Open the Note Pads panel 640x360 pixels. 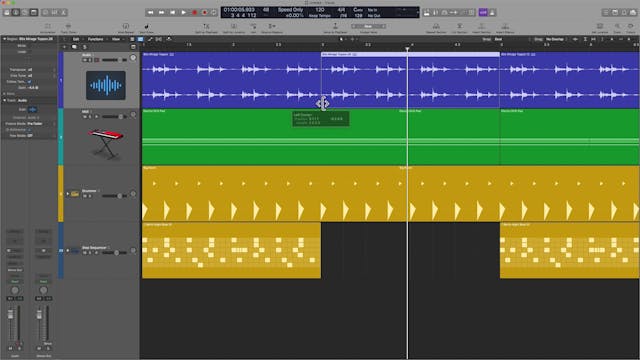[615, 13]
